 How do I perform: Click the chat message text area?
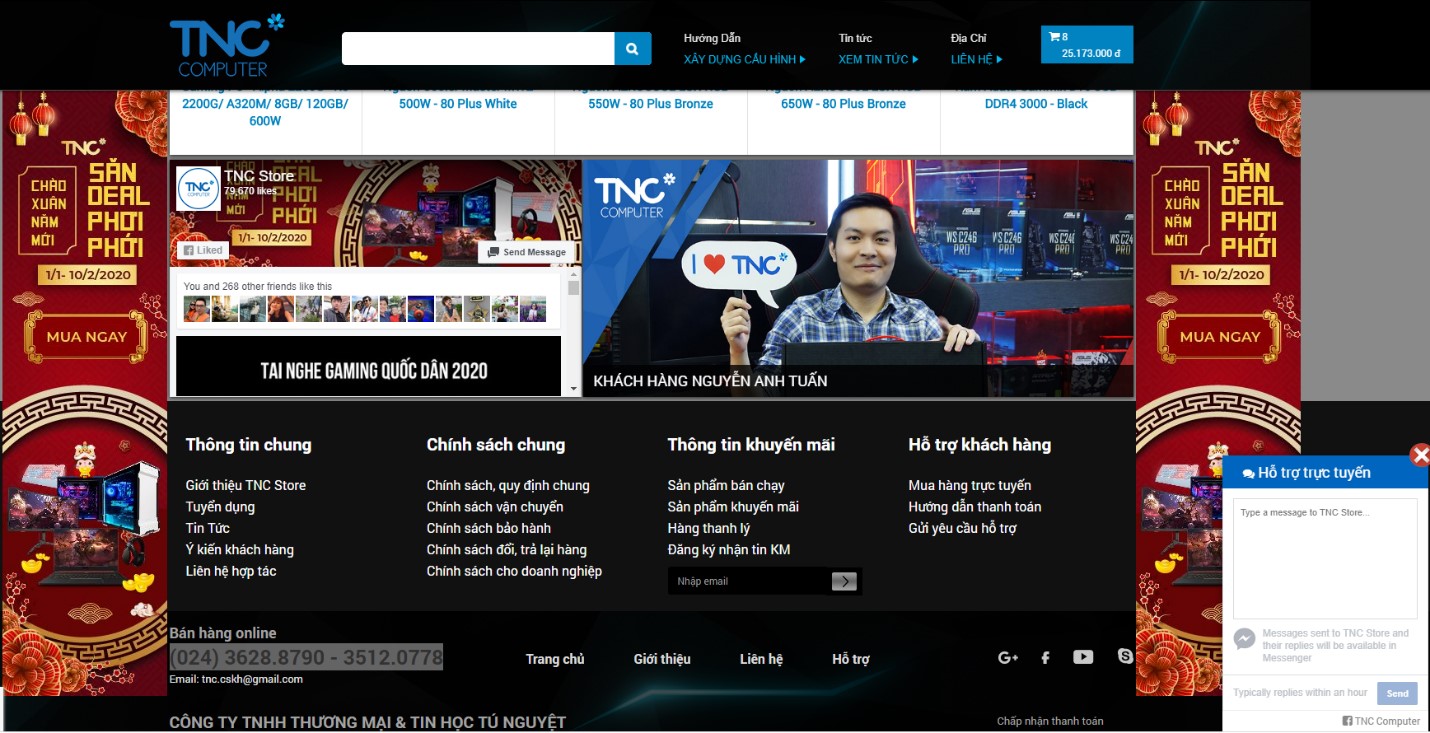(1325, 559)
